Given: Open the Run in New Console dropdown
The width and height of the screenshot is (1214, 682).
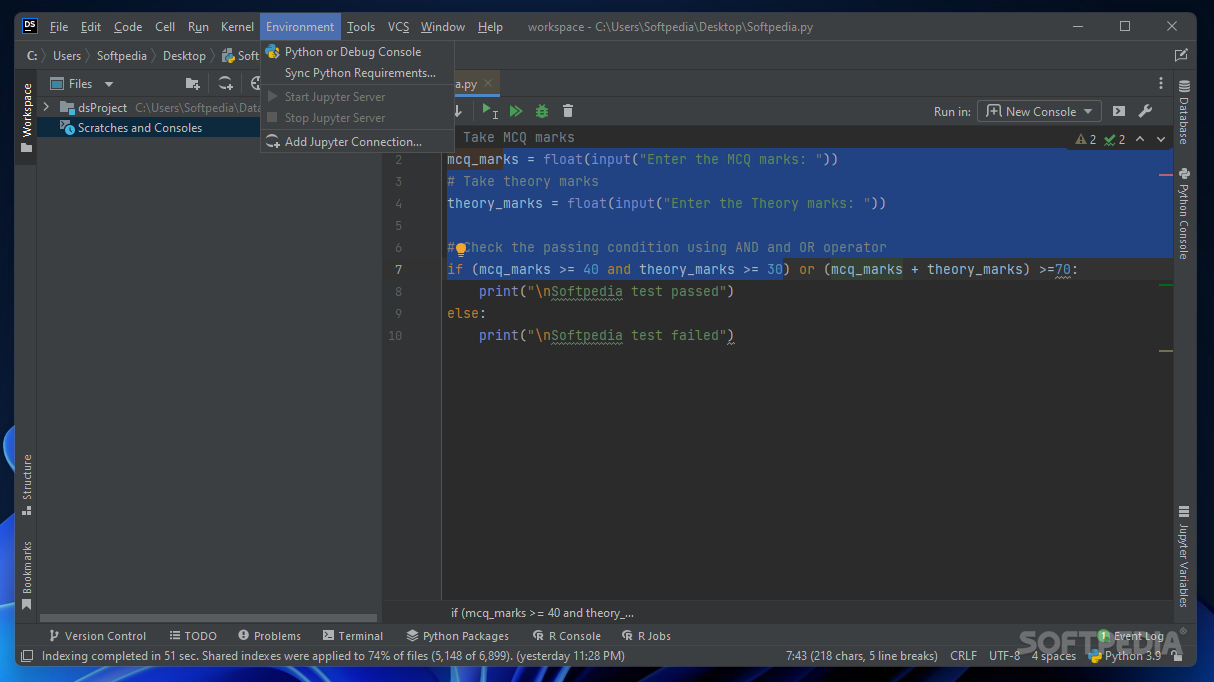Looking at the screenshot, I should pyautogui.click(x=1039, y=111).
